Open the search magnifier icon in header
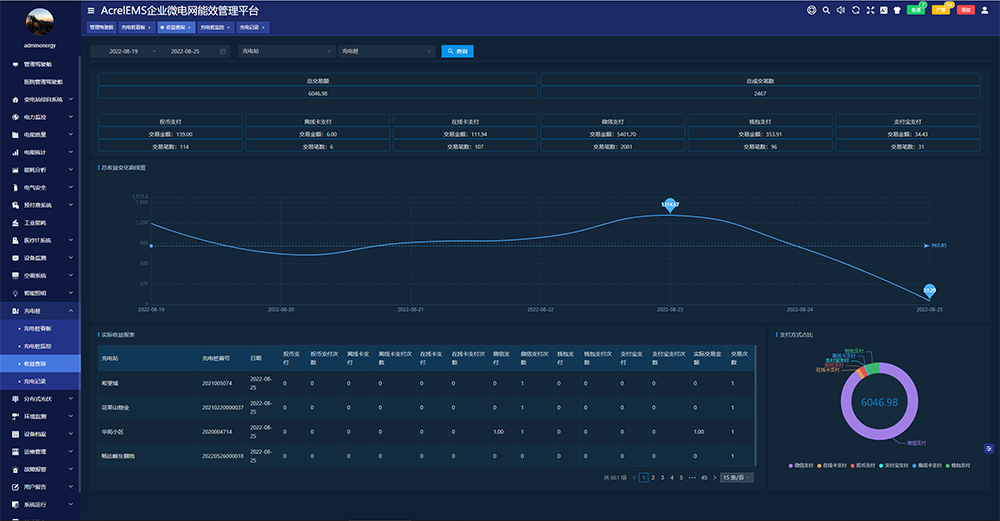 (x=825, y=10)
